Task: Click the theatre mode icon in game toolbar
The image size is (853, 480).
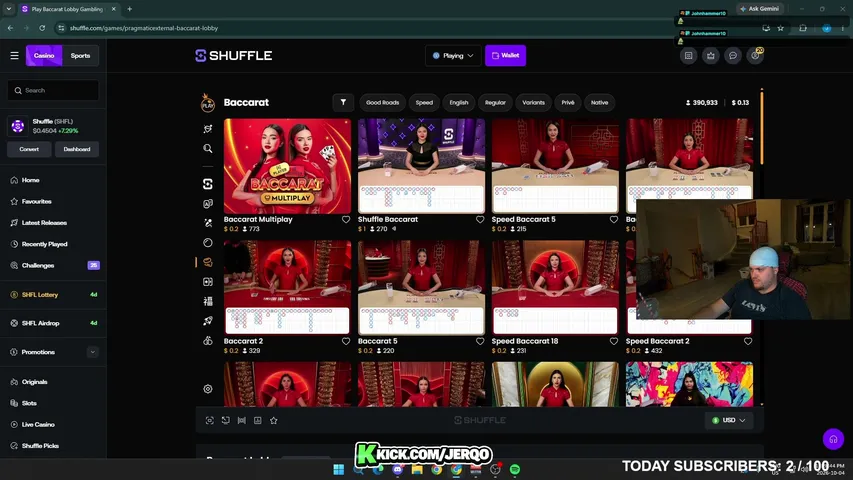Action: click(242, 421)
